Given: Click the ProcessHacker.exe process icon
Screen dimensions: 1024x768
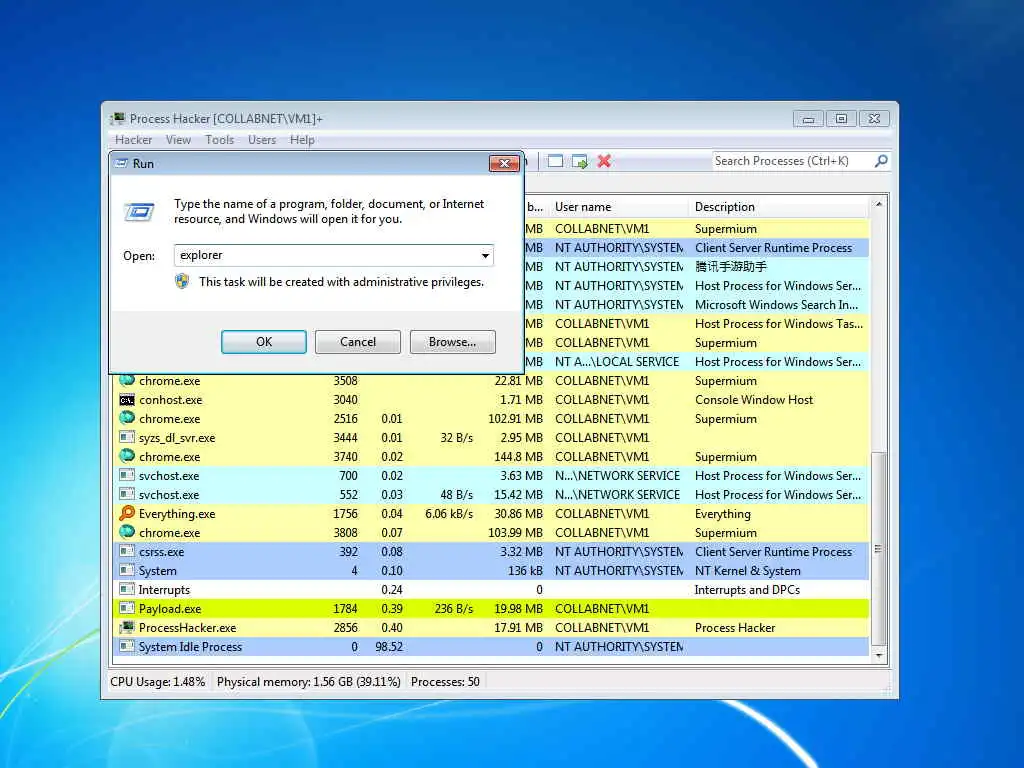Looking at the screenshot, I should pos(127,627).
